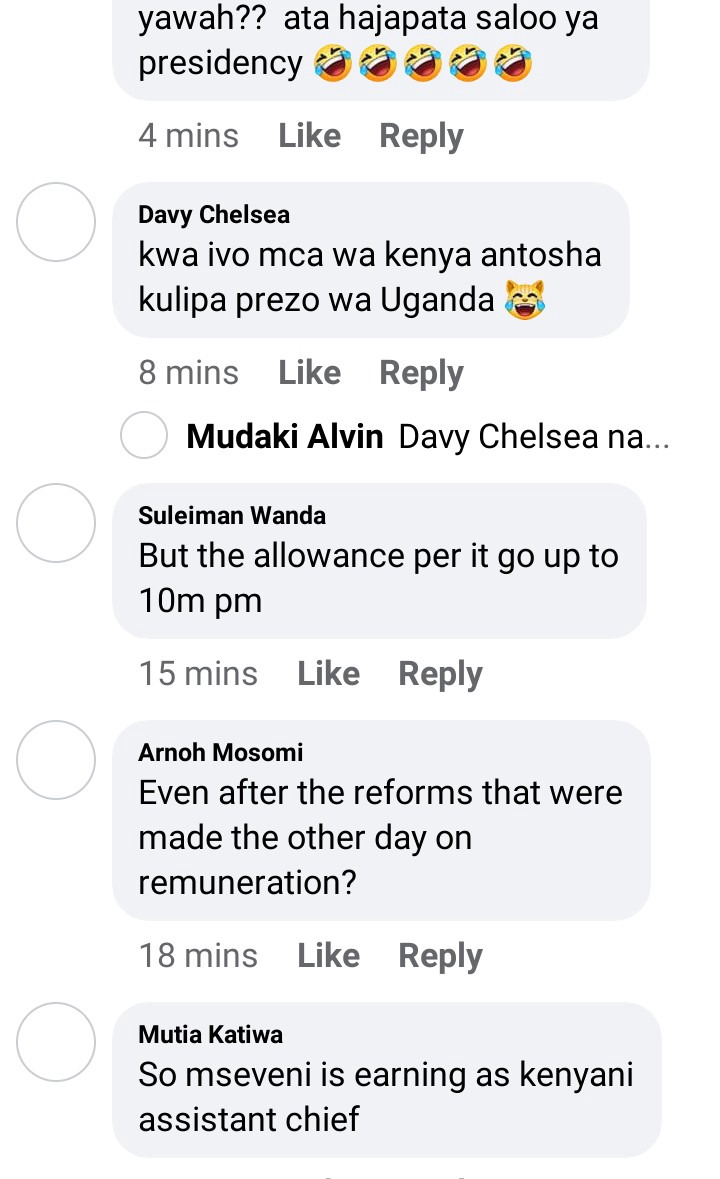This screenshot has height=1179, width=720.
Task: Open Arnoh Mosomi's profile avatar
Action: 56,759
